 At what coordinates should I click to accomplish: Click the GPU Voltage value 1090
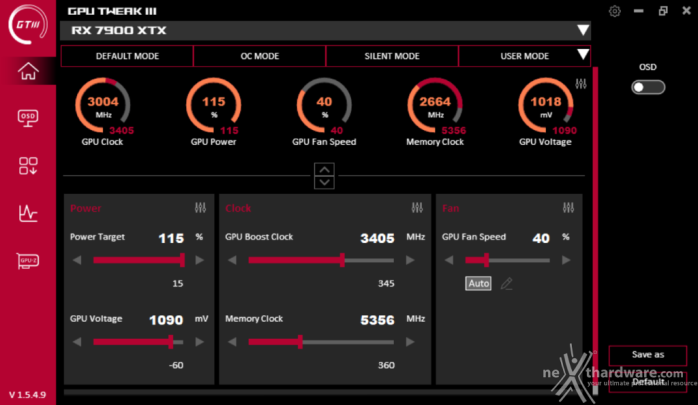pos(166,320)
